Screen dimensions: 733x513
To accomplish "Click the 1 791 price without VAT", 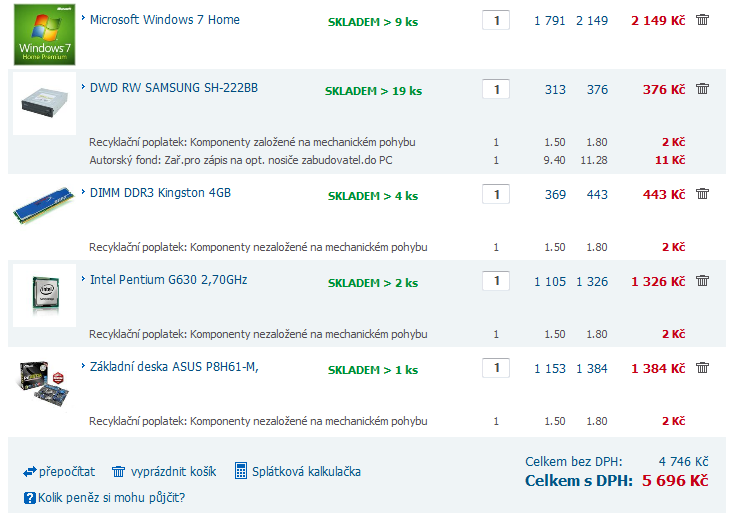I will (x=550, y=21).
